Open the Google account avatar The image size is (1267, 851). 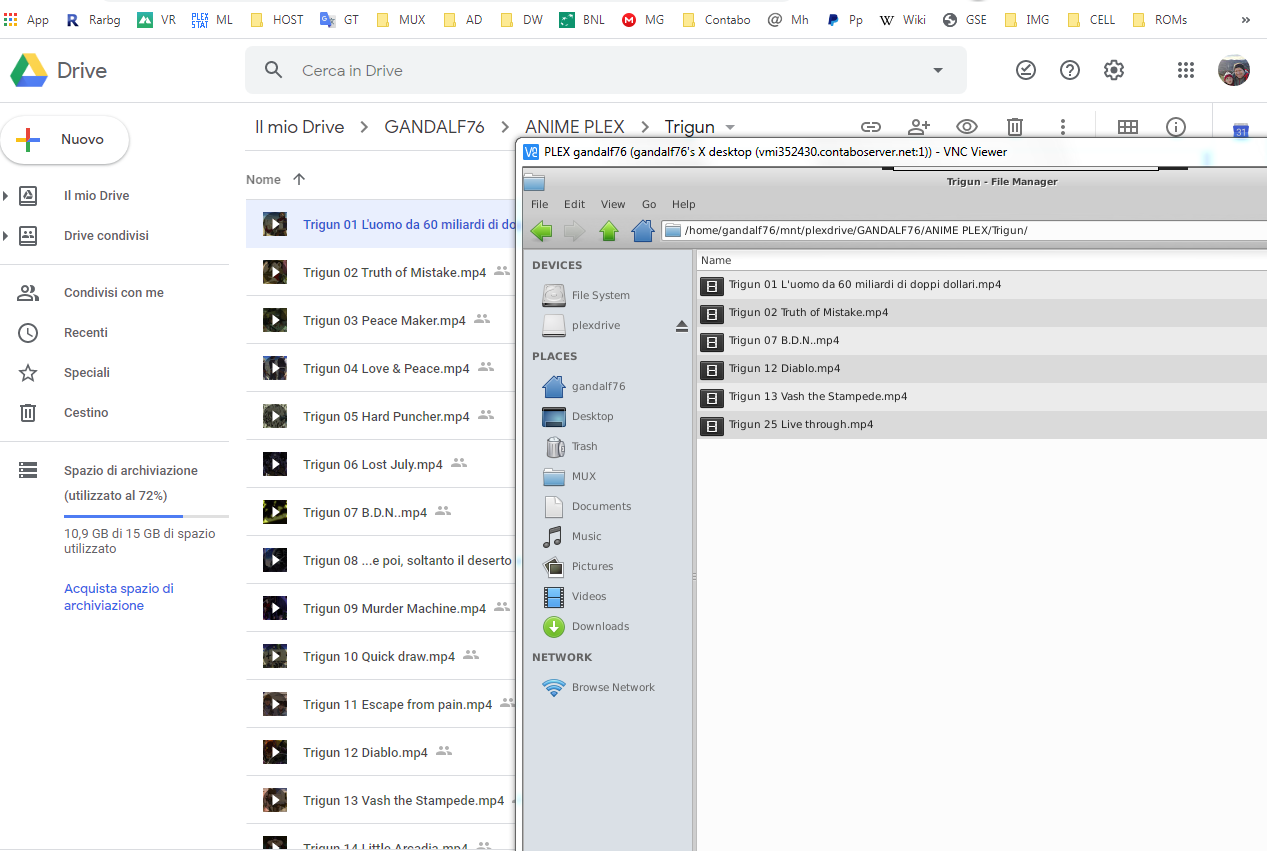point(1234,70)
